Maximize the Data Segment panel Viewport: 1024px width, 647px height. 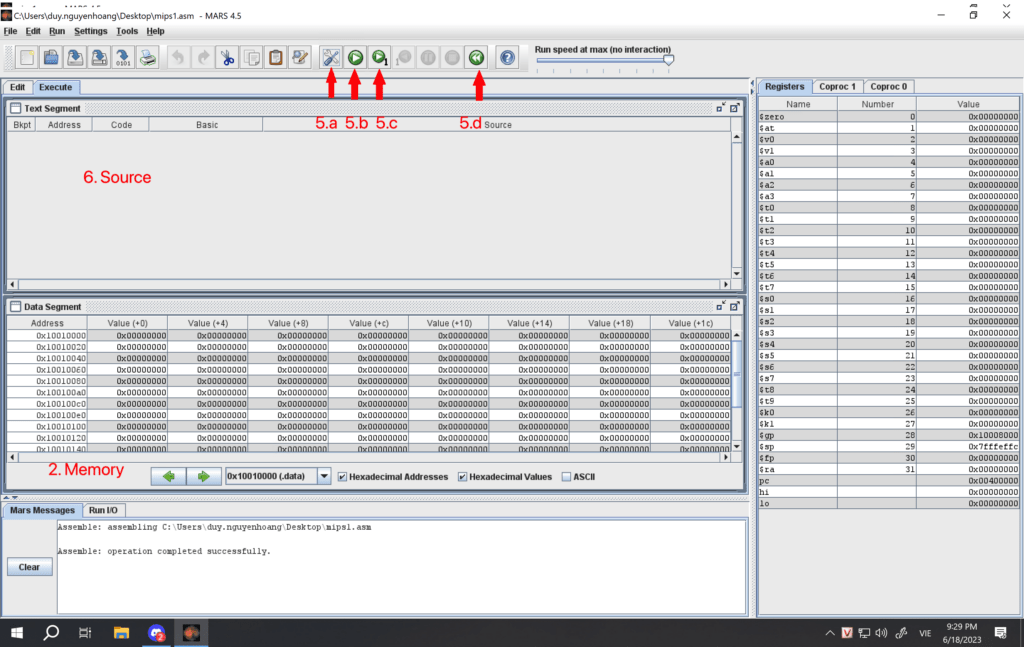point(735,306)
